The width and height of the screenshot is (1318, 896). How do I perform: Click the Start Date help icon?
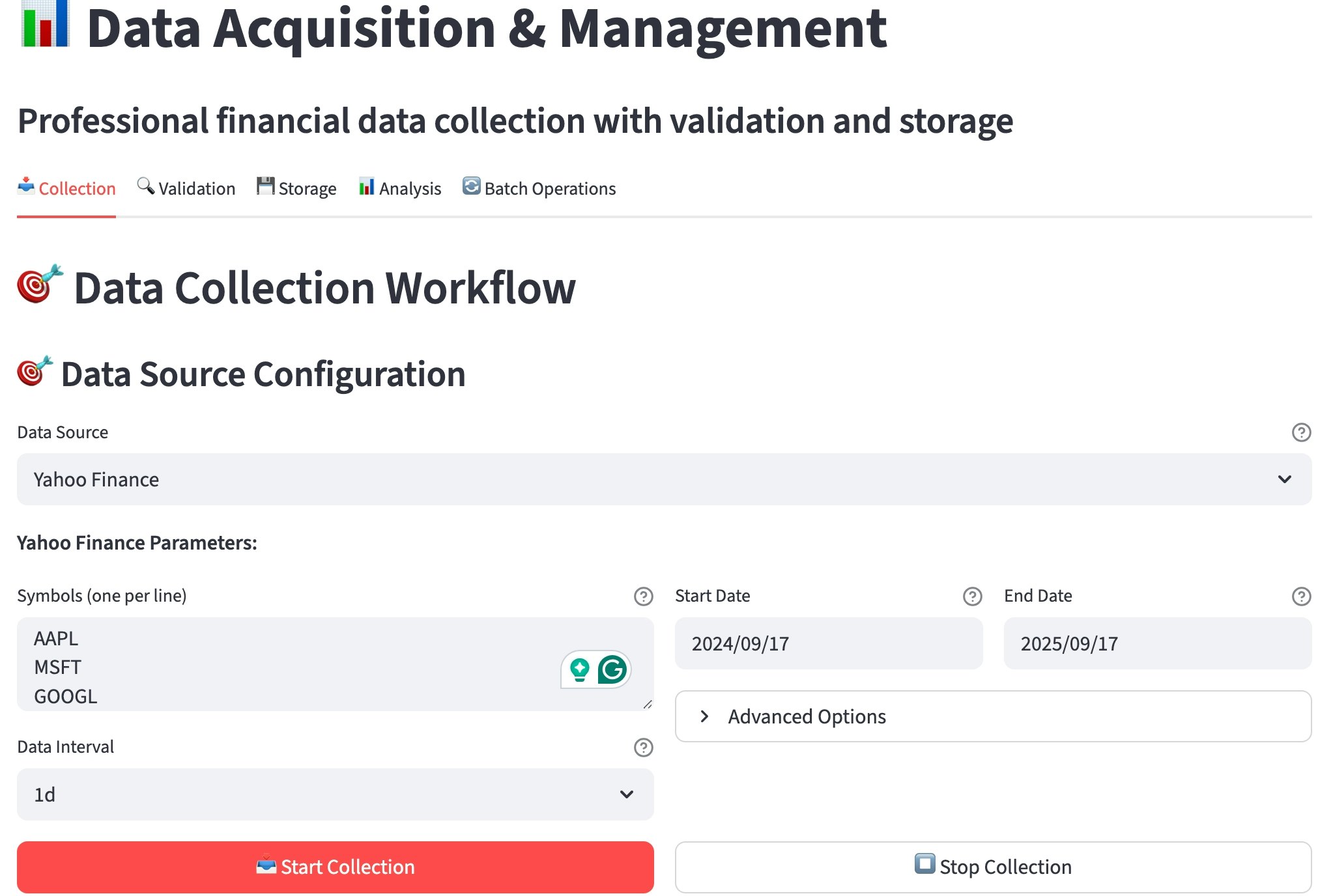click(972, 596)
